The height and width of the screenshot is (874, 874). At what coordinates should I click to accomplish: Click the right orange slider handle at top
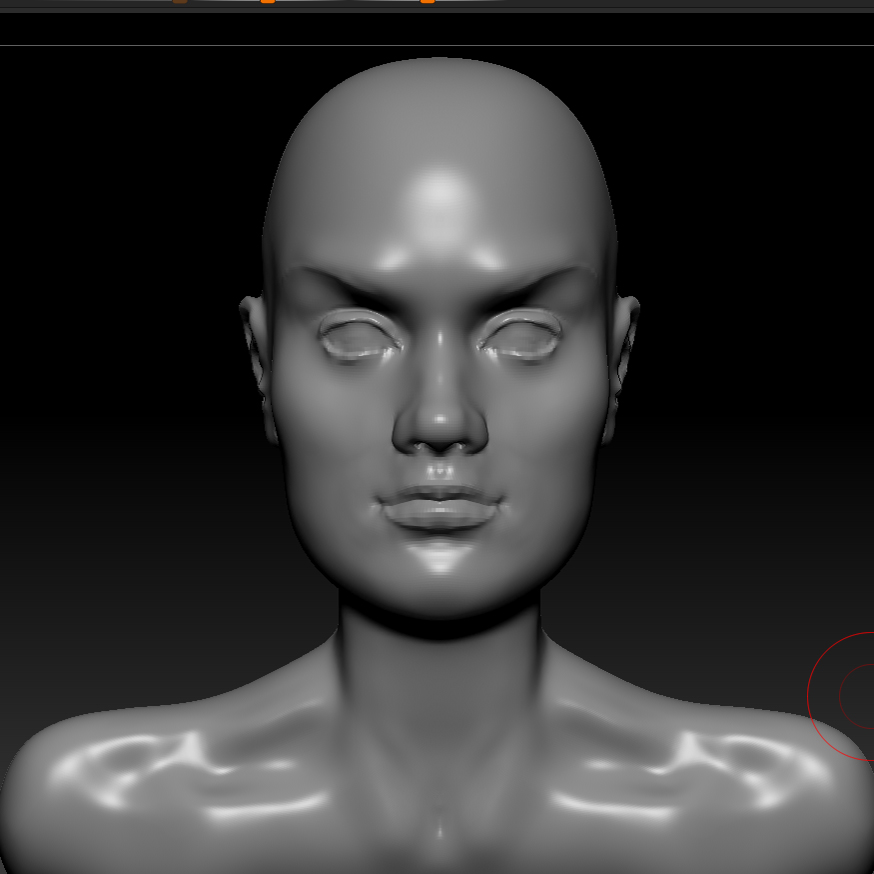[x=428, y=2]
